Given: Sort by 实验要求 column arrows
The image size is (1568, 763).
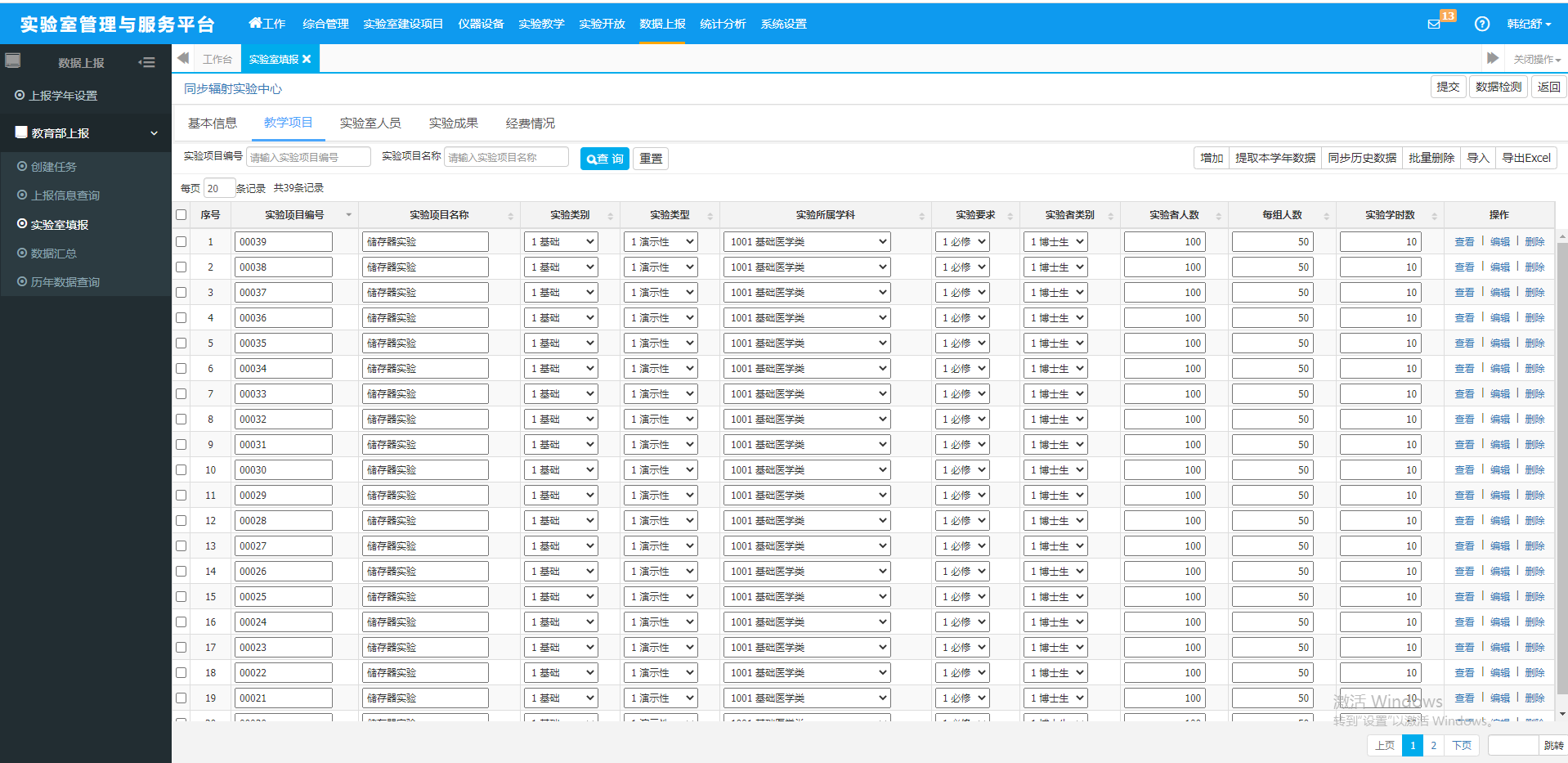Looking at the screenshot, I should (x=1010, y=216).
